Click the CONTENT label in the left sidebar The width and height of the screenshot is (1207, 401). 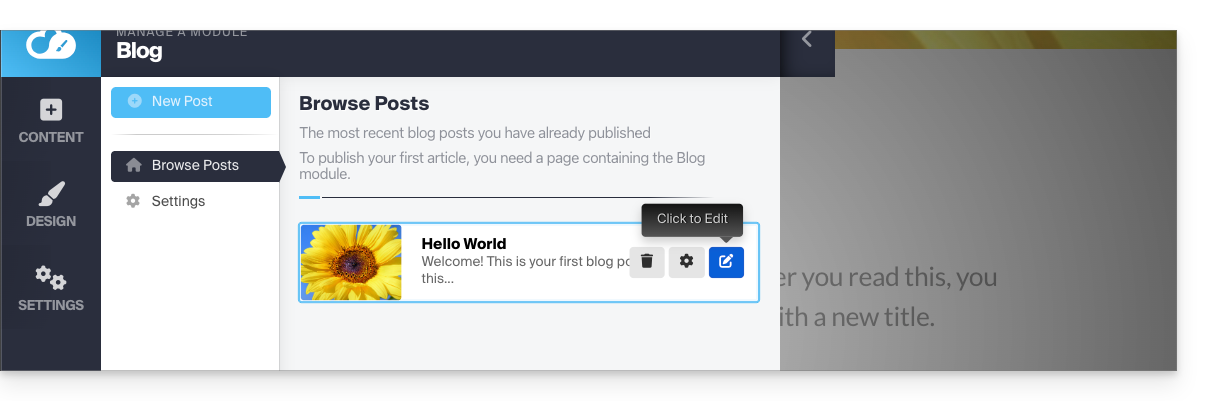51,137
